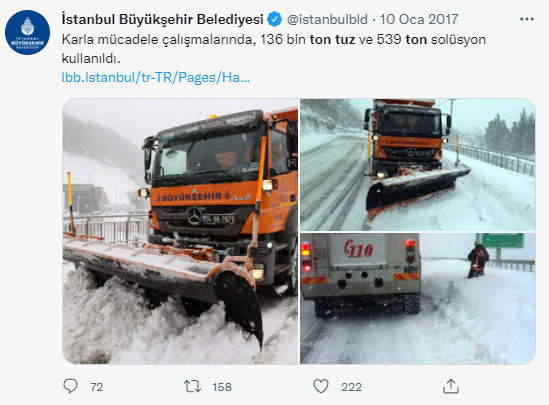Click the 10 Oca 2017 timestamp
The height and width of the screenshot is (405, 549).
point(419,19)
